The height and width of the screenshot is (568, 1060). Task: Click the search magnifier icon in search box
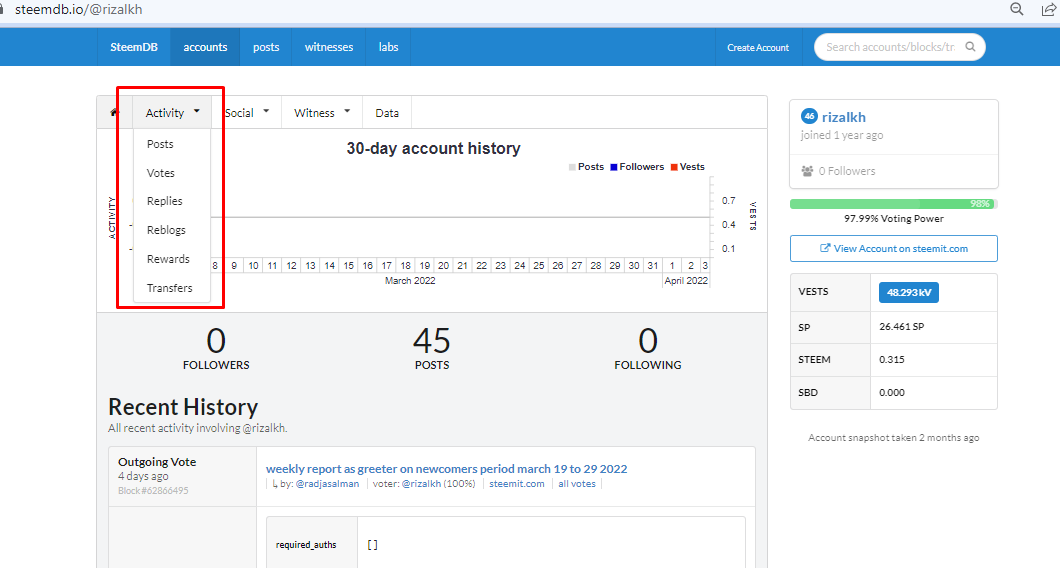pyautogui.click(x=970, y=47)
